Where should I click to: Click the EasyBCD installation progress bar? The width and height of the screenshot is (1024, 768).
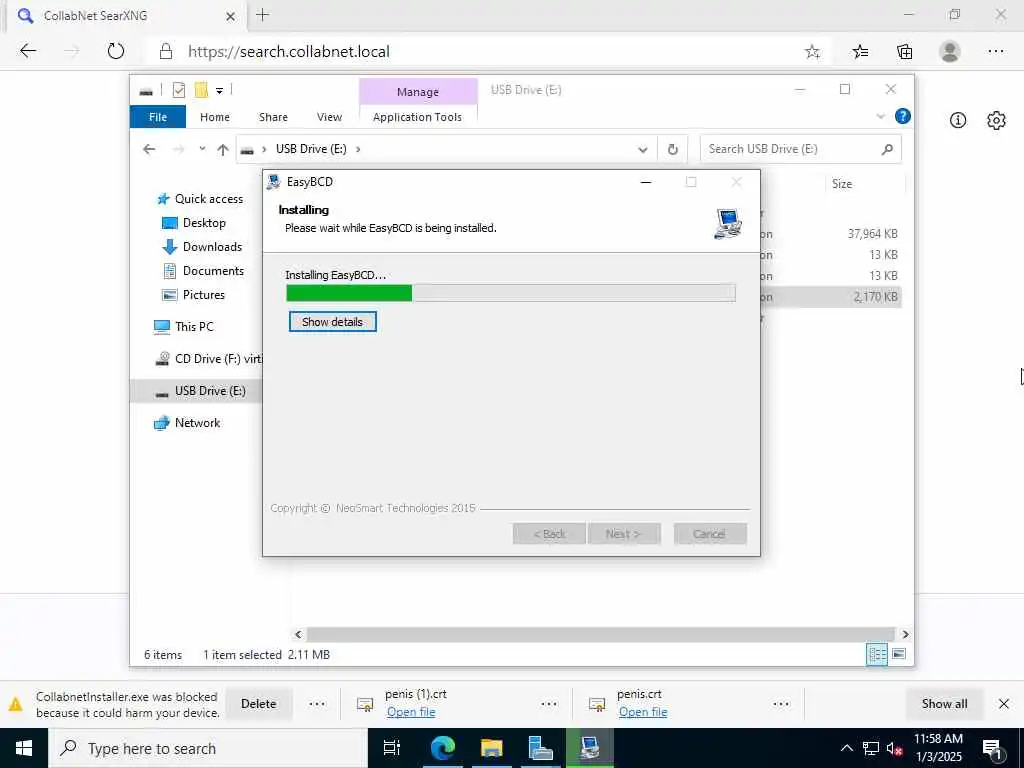511,293
